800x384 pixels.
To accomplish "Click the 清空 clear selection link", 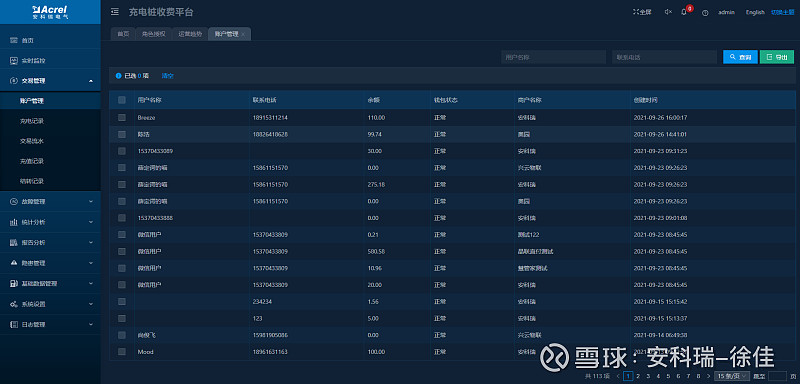I will click(167, 76).
